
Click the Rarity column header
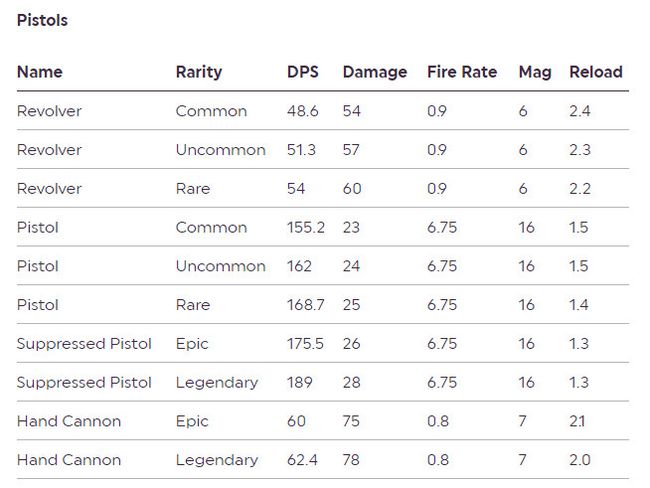click(x=199, y=72)
